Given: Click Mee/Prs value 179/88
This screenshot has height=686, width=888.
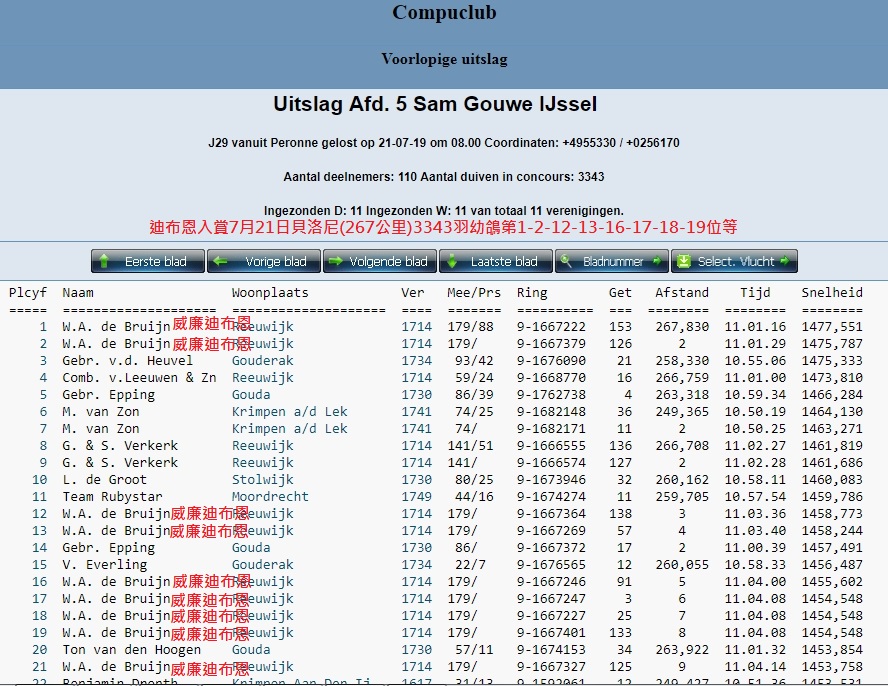Looking at the screenshot, I should 470,327.
